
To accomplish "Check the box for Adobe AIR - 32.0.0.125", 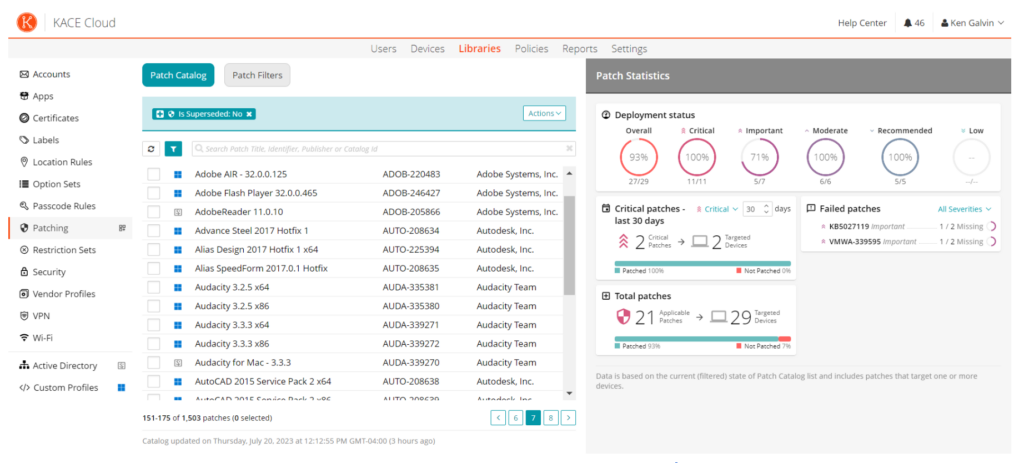I will pos(153,174).
